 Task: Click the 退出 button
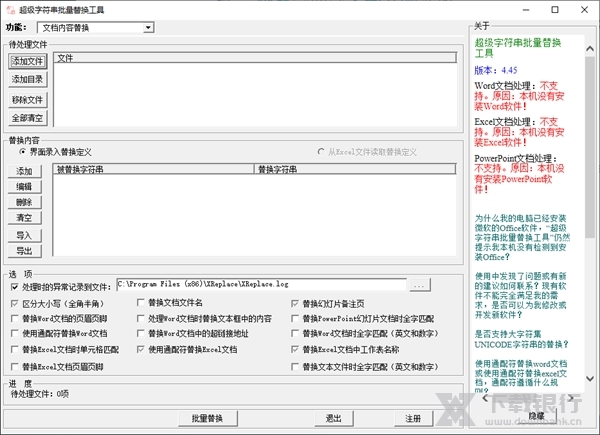click(334, 419)
